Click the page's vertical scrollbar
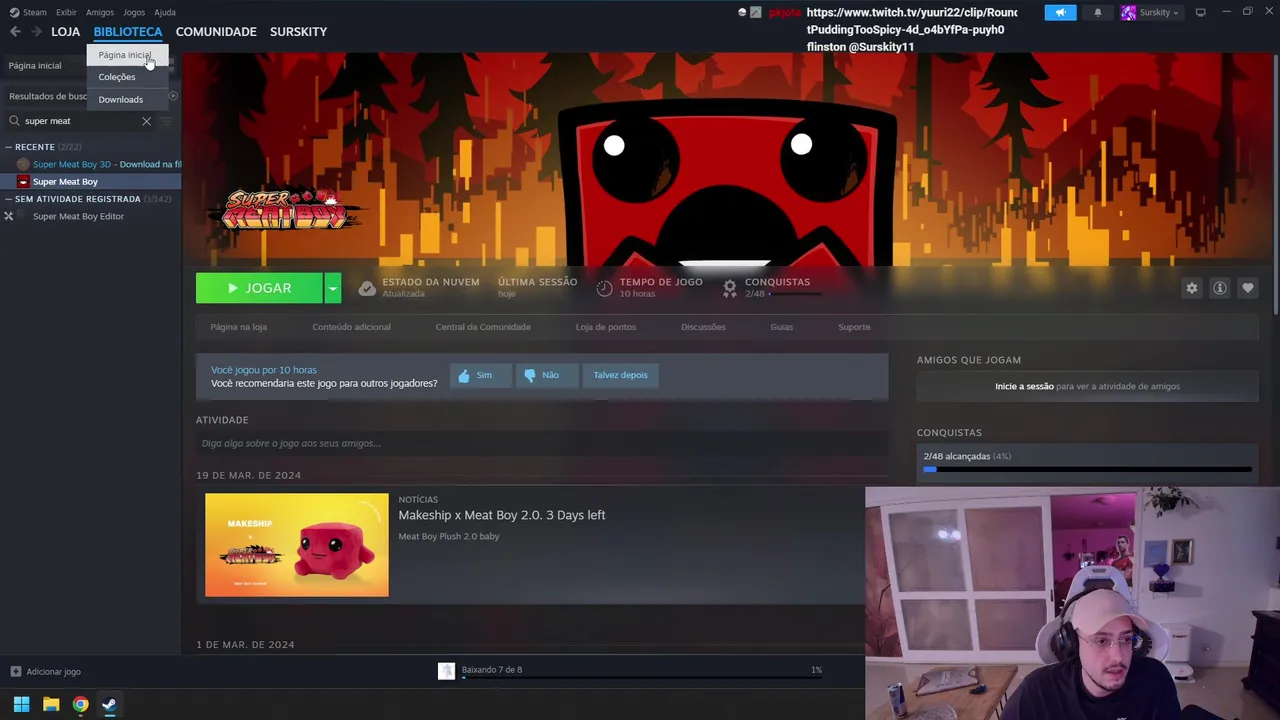The width and height of the screenshot is (1280, 720). click(1276, 185)
